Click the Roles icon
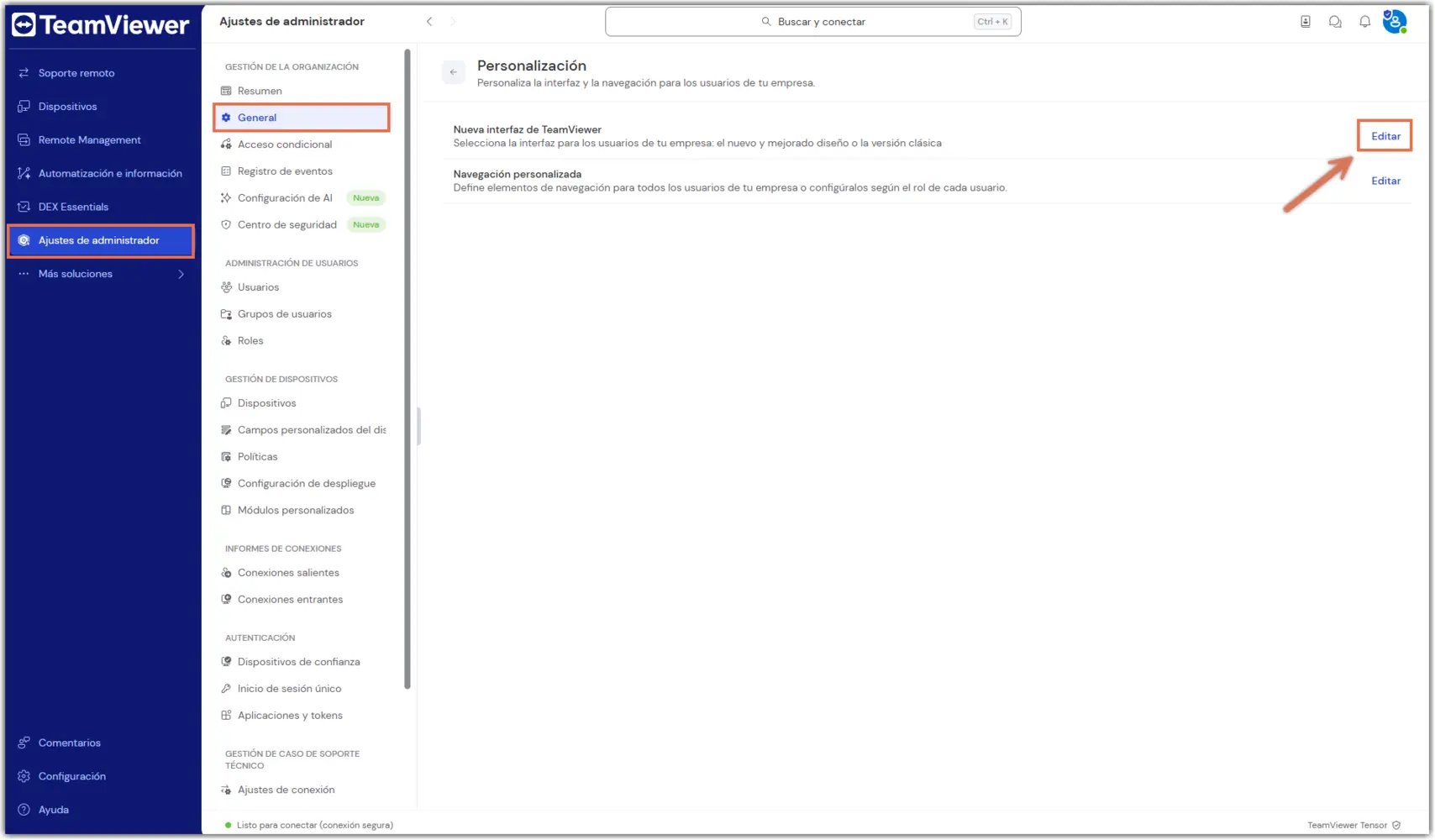Screen dimensions: 1435x840 (226, 341)
